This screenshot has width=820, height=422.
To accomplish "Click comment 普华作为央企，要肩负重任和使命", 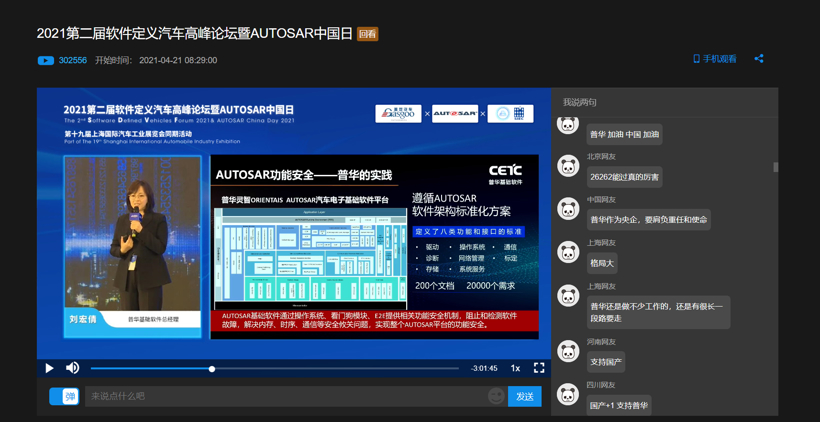I will 648,220.
